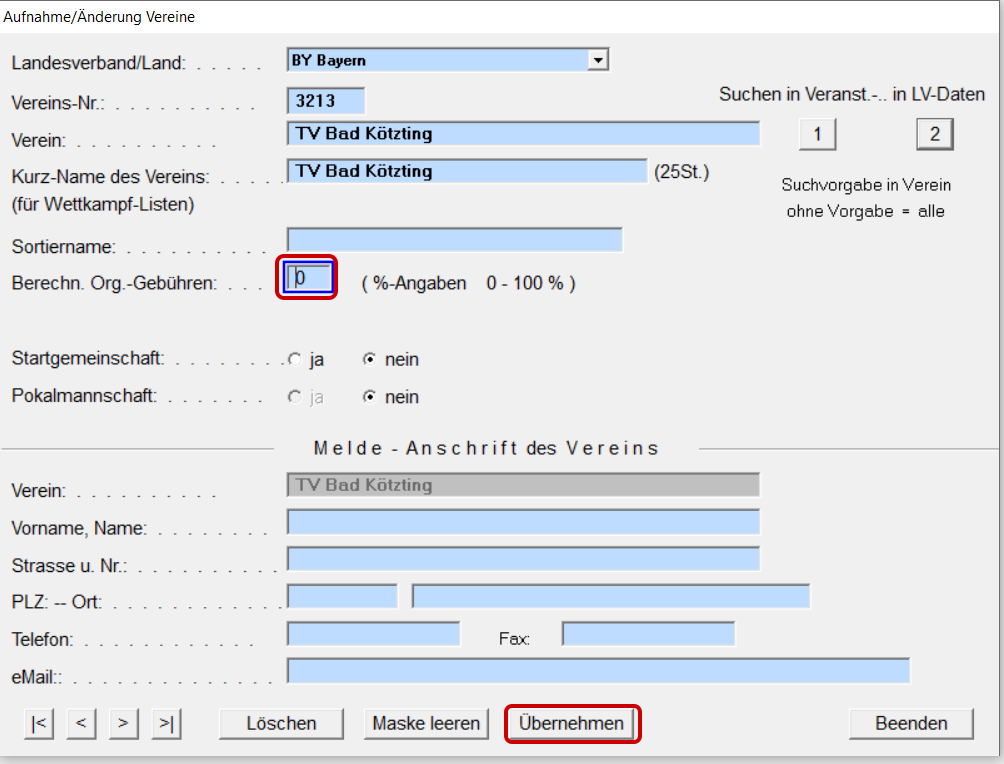Image resolution: width=1004 pixels, height=764 pixels.
Task: Go to previous club record
Action: coord(81,723)
